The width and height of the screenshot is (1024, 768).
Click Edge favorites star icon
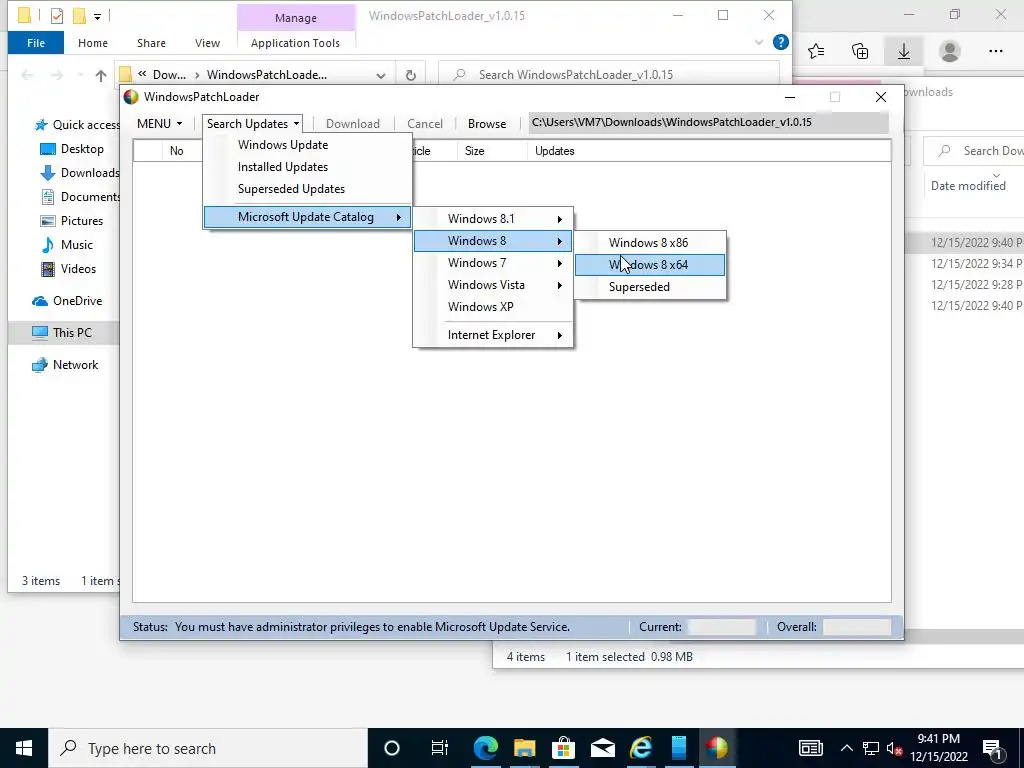click(x=816, y=51)
